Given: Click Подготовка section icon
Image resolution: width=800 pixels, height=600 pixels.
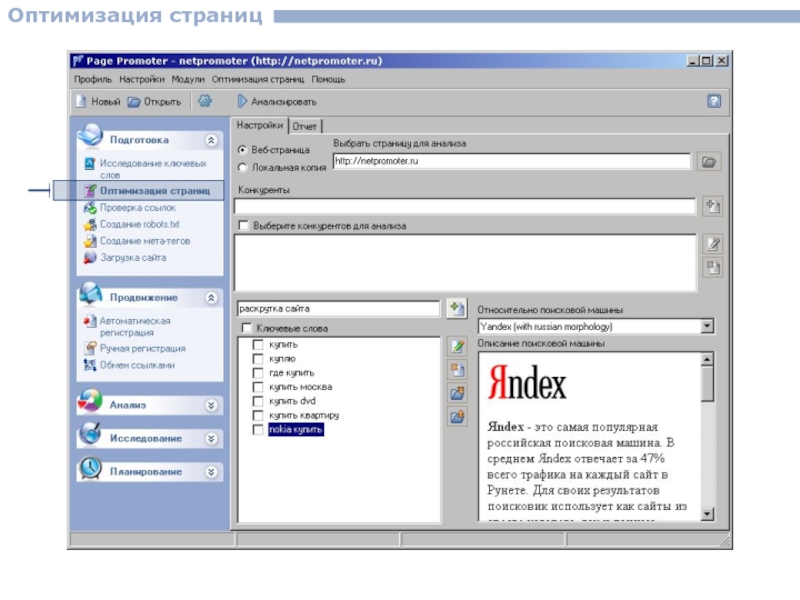Looking at the screenshot, I should click(90, 135).
